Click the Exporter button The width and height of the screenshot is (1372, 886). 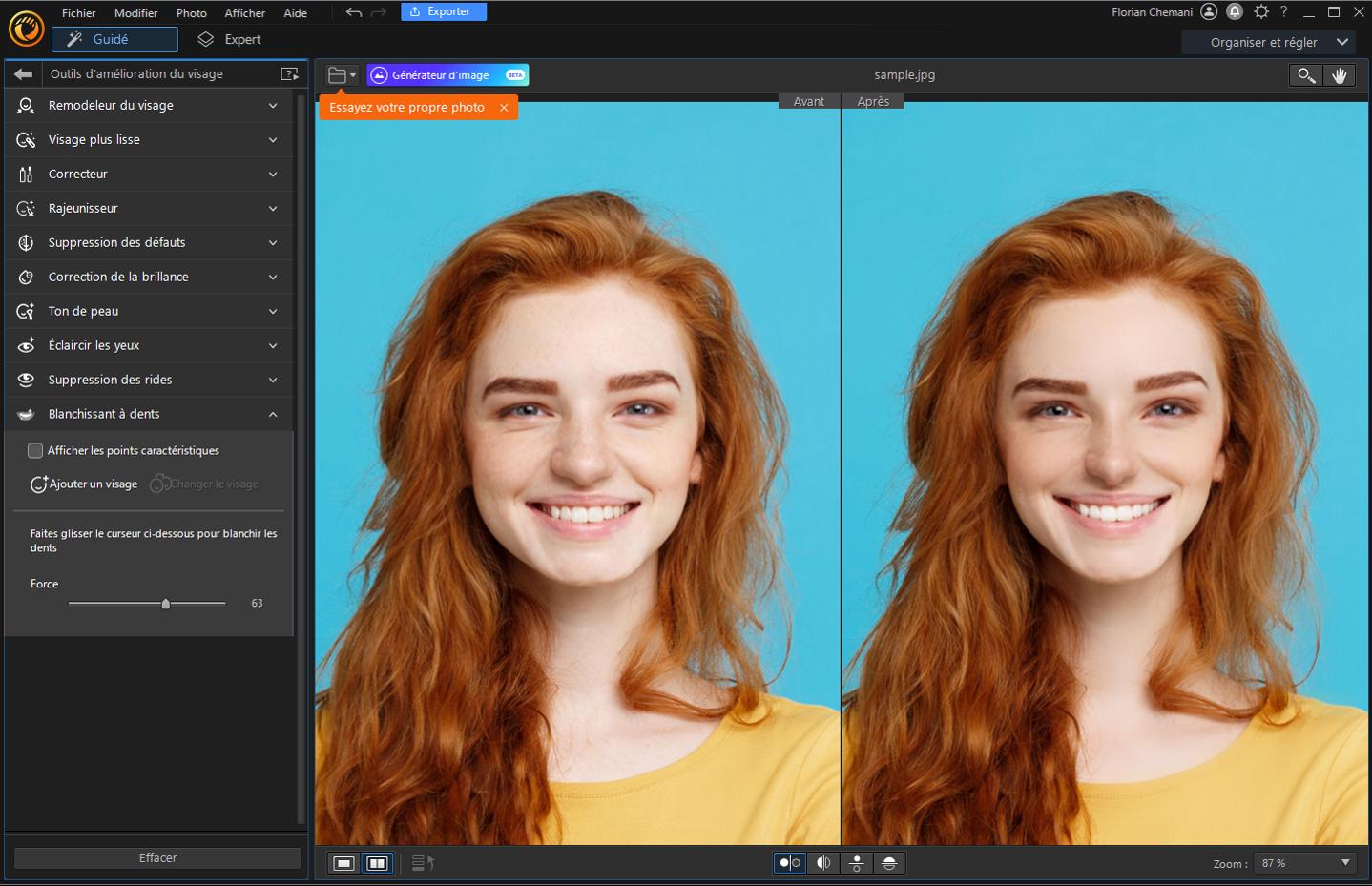coord(444,11)
